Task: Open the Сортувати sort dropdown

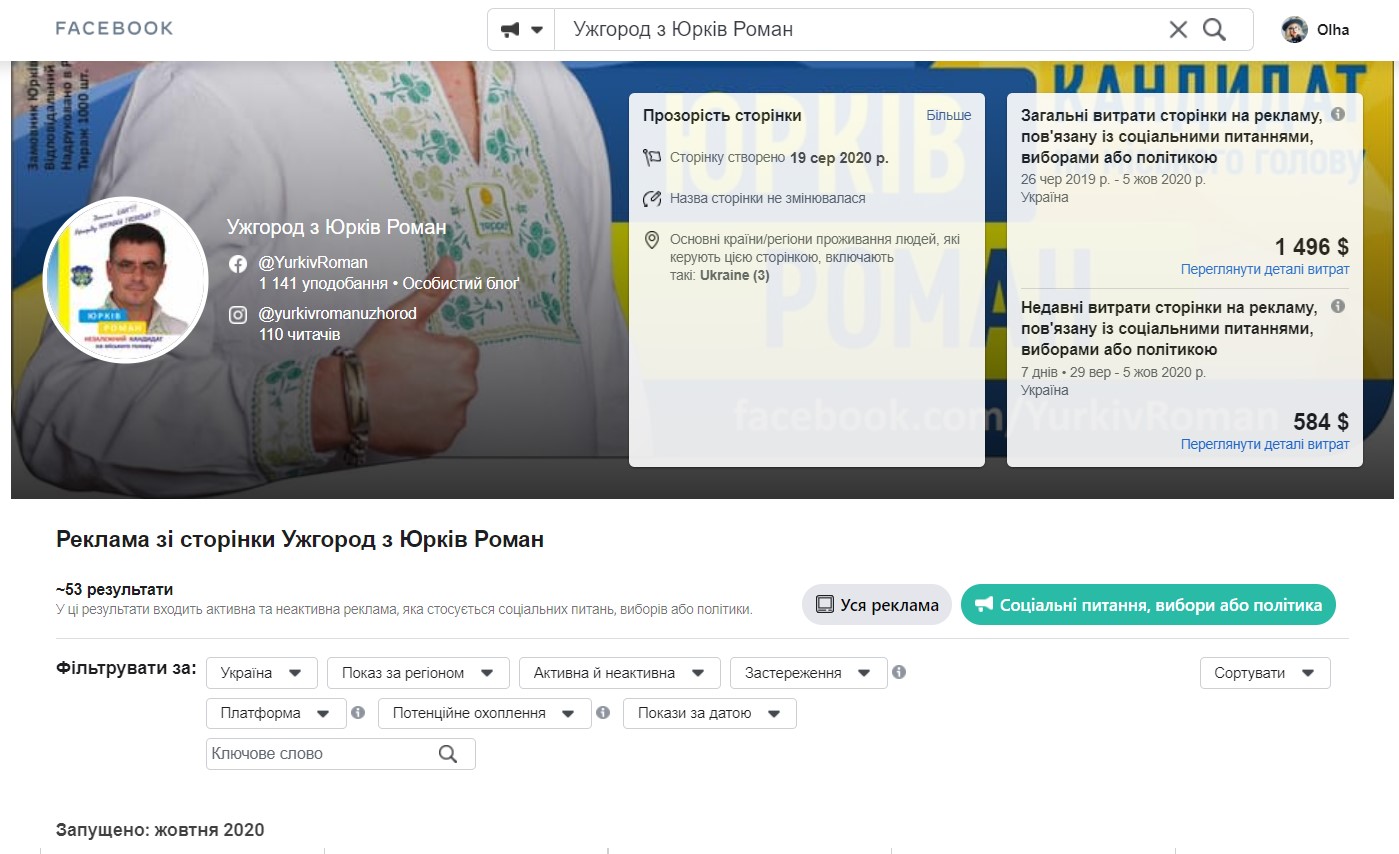Action: tap(1265, 673)
